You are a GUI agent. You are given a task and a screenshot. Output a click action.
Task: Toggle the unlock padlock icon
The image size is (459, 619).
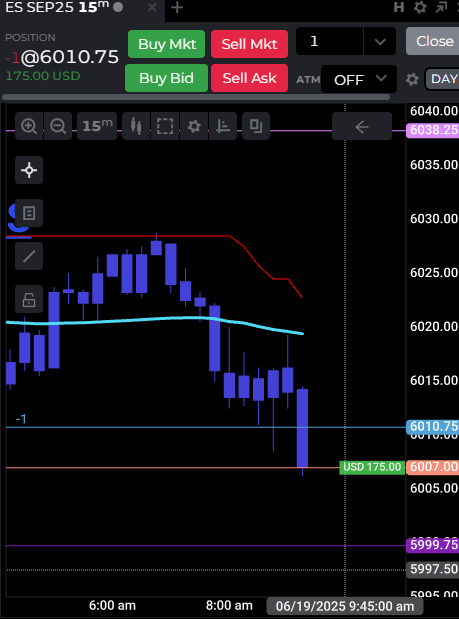click(29, 299)
